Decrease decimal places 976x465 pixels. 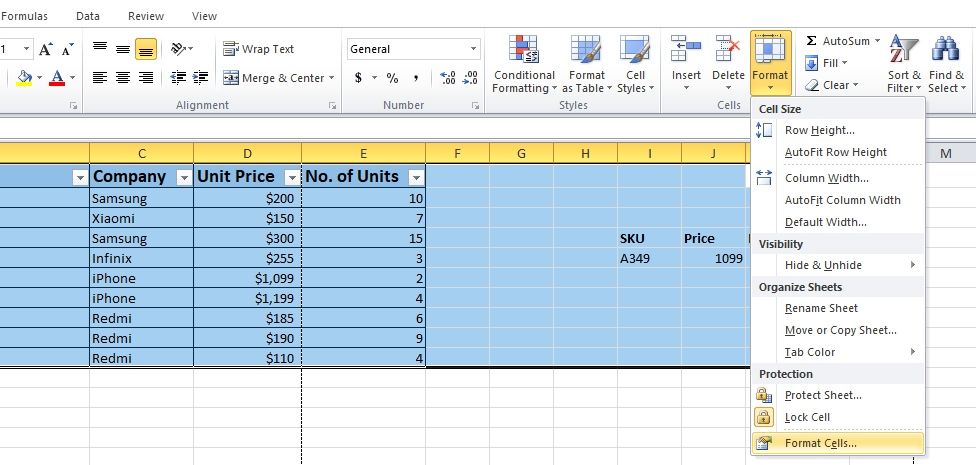click(x=470, y=78)
